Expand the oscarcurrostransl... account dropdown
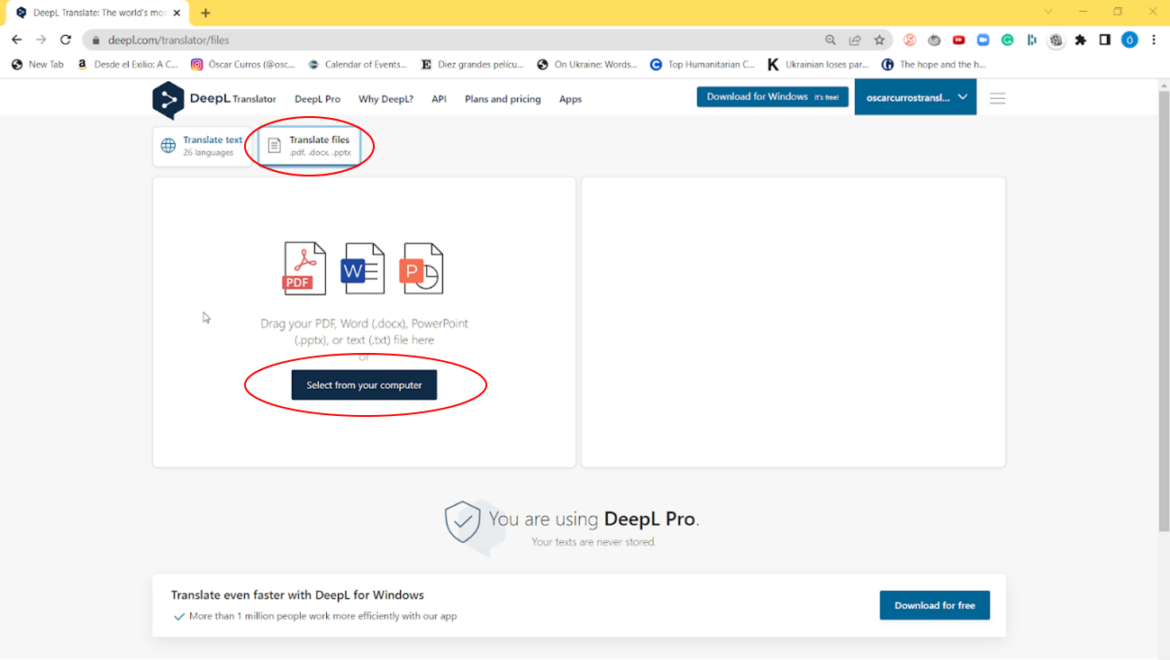 pyautogui.click(x=916, y=98)
